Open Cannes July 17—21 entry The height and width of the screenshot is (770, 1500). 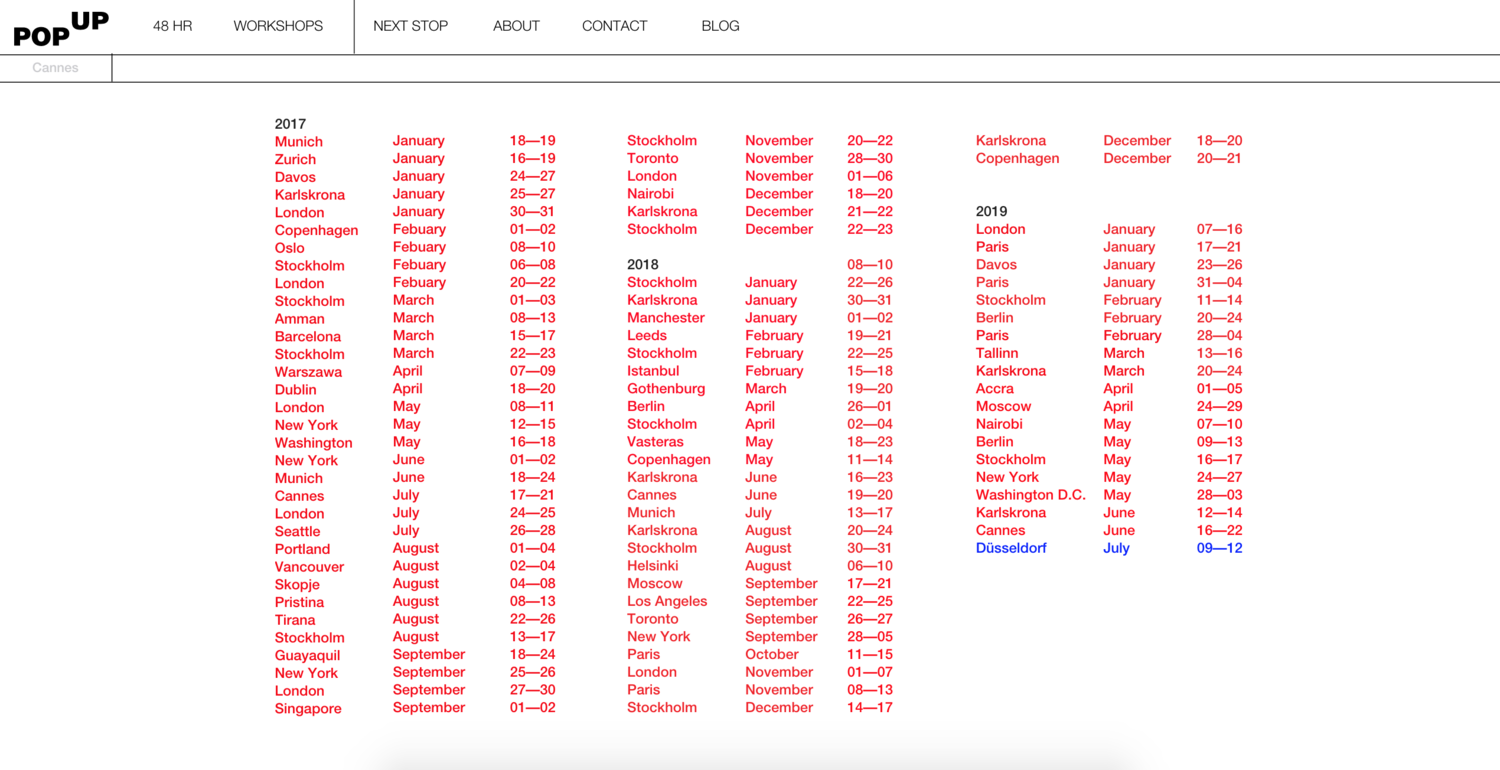coord(415,495)
